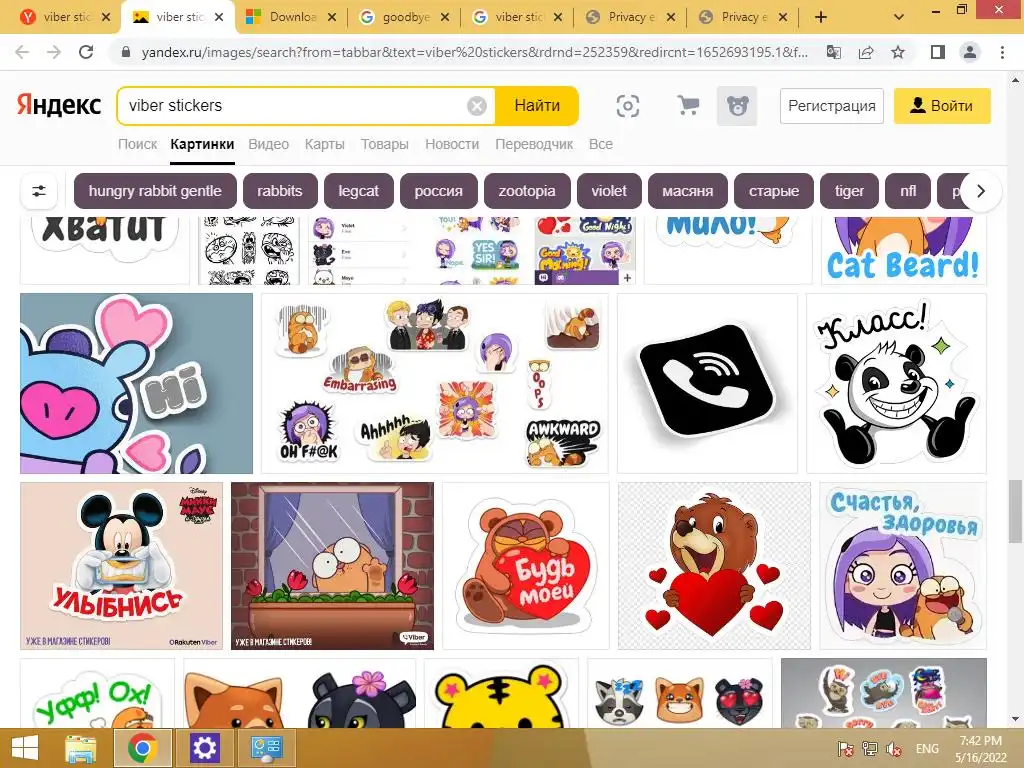1024x768 pixels.
Task: Bookmark this page with the star icon
Action: (898, 52)
